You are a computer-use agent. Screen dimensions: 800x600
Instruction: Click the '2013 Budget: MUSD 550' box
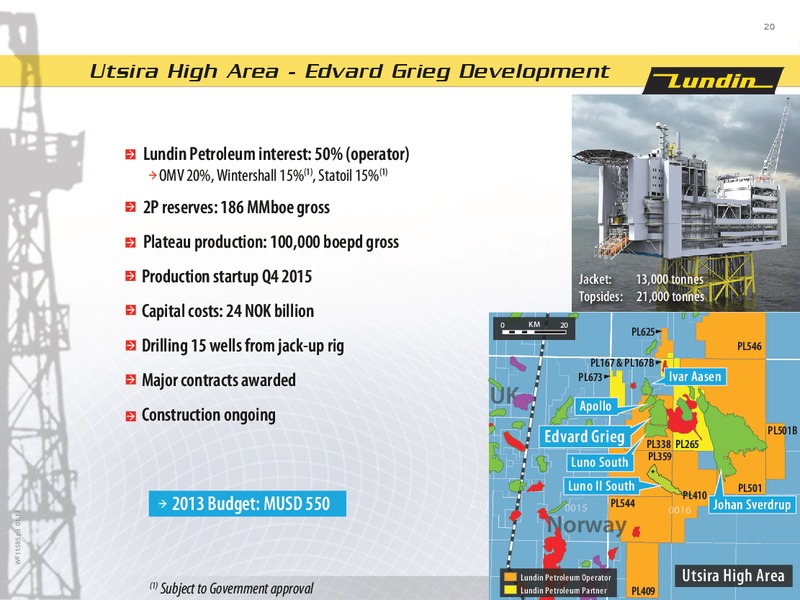click(x=247, y=504)
